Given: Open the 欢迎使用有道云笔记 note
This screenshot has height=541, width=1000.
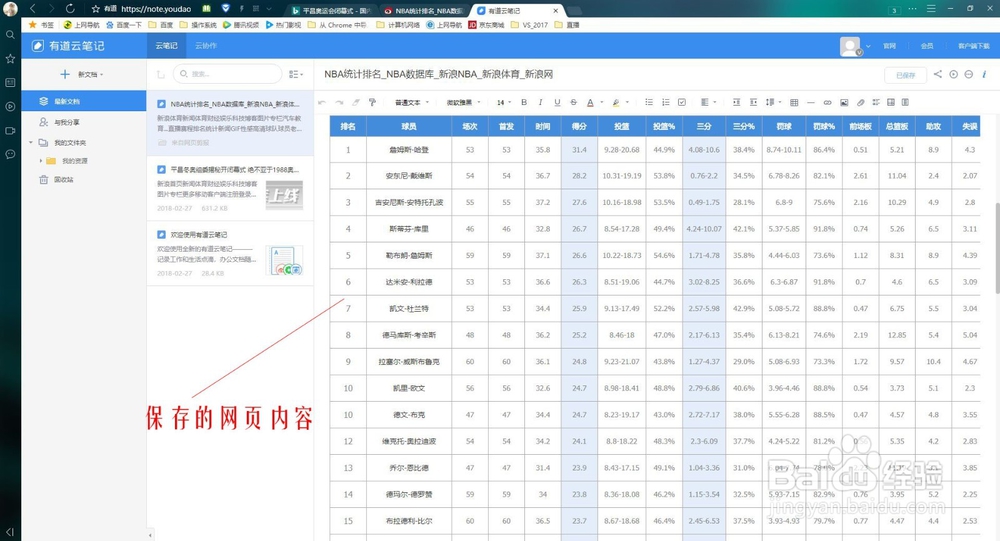Looking at the screenshot, I should [230, 253].
